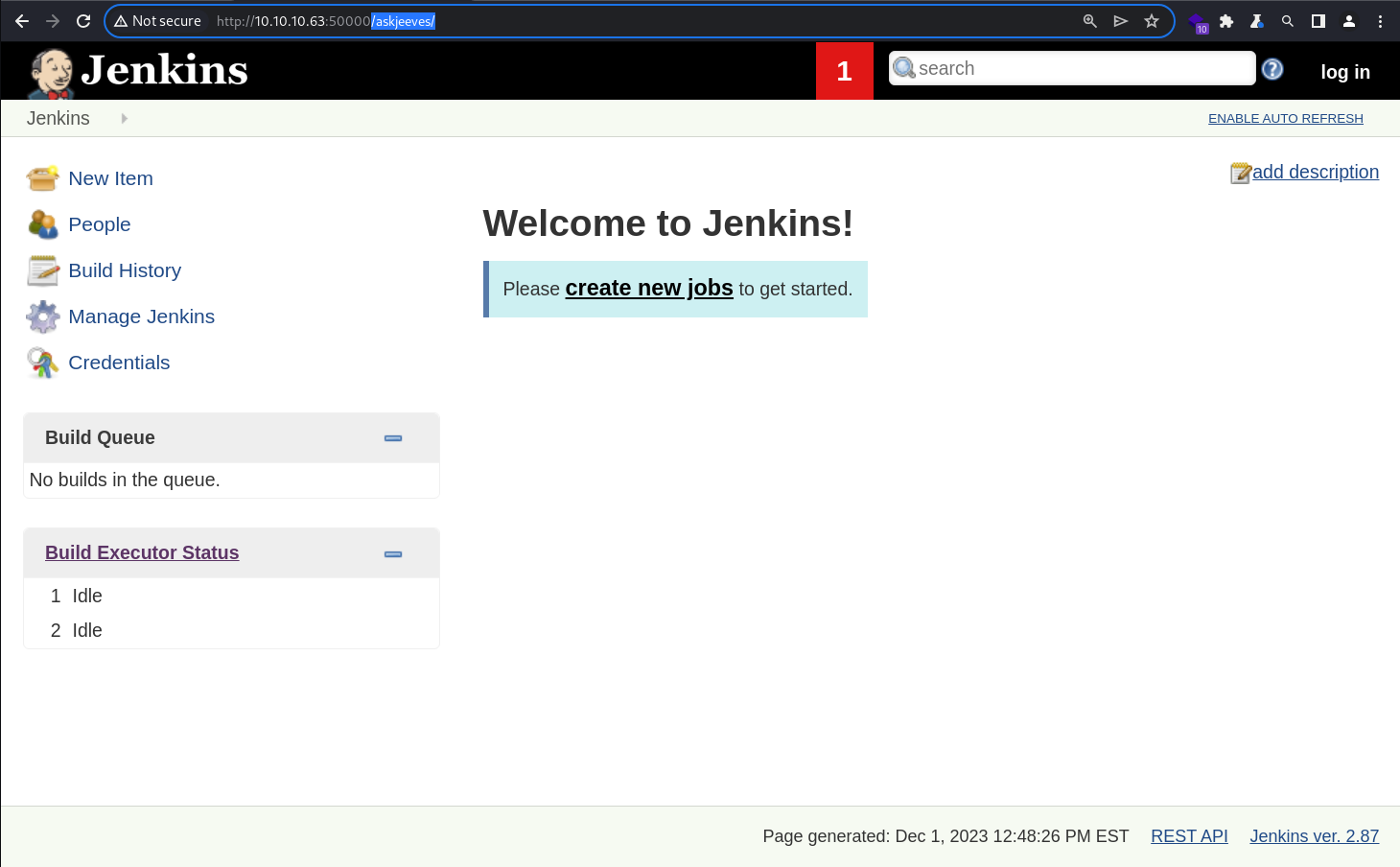Click the send/share page icon
Image resolution: width=1400 pixels, height=867 pixels.
tap(1120, 21)
